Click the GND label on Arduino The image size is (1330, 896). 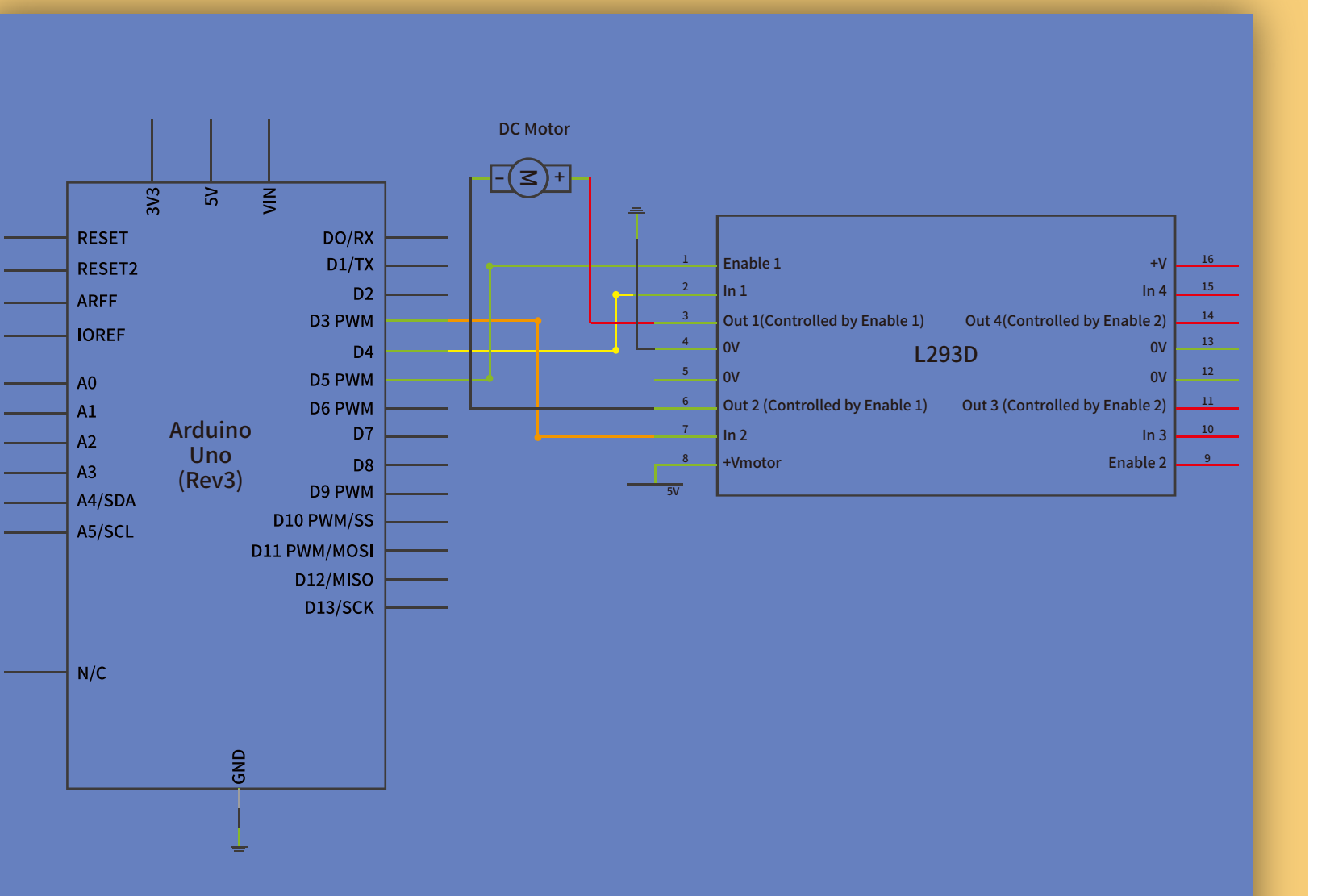tap(239, 767)
